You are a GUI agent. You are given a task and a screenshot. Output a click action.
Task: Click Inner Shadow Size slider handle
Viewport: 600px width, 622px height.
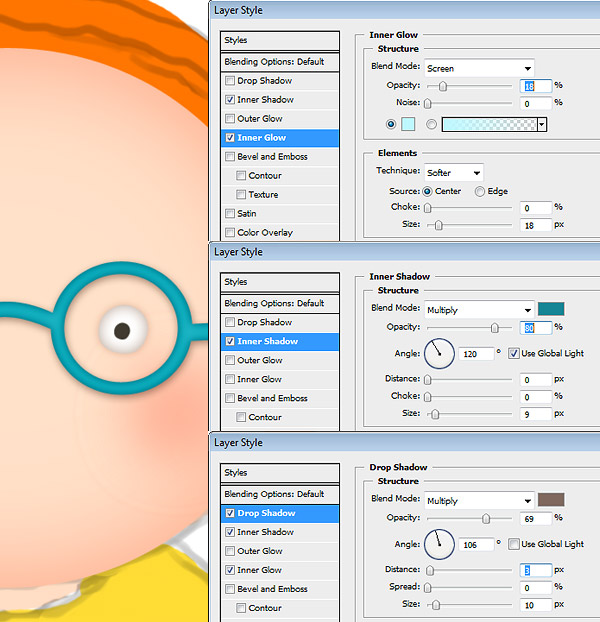[435, 414]
